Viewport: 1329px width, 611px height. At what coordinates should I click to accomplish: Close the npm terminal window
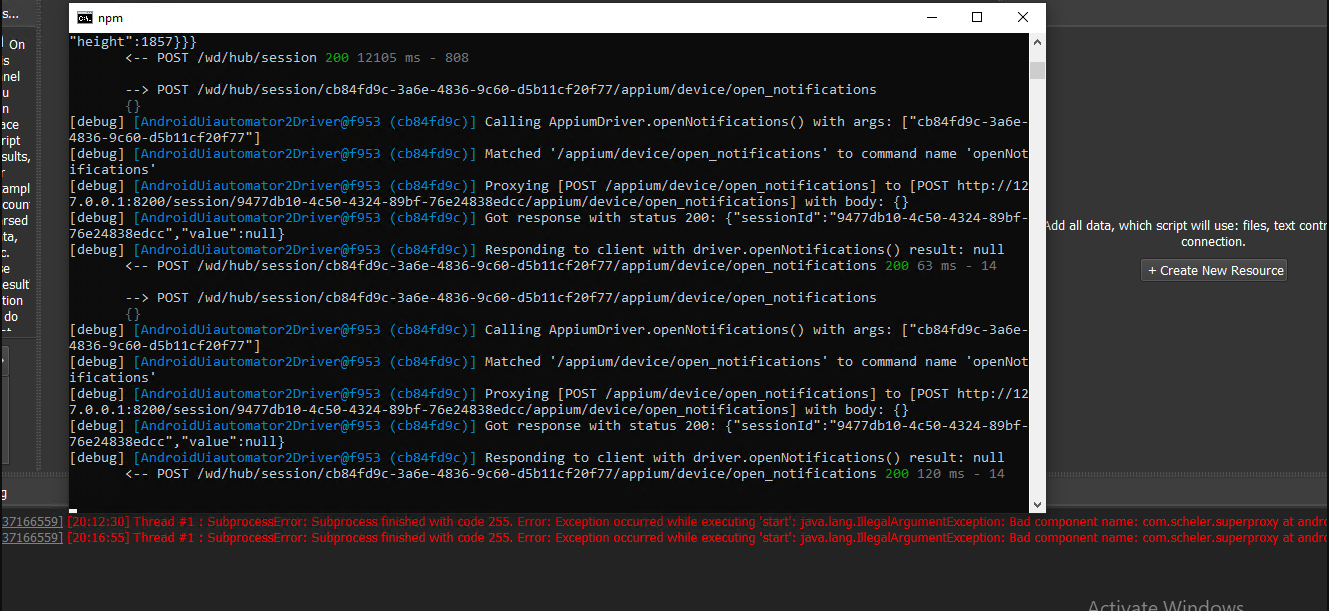click(x=1022, y=17)
